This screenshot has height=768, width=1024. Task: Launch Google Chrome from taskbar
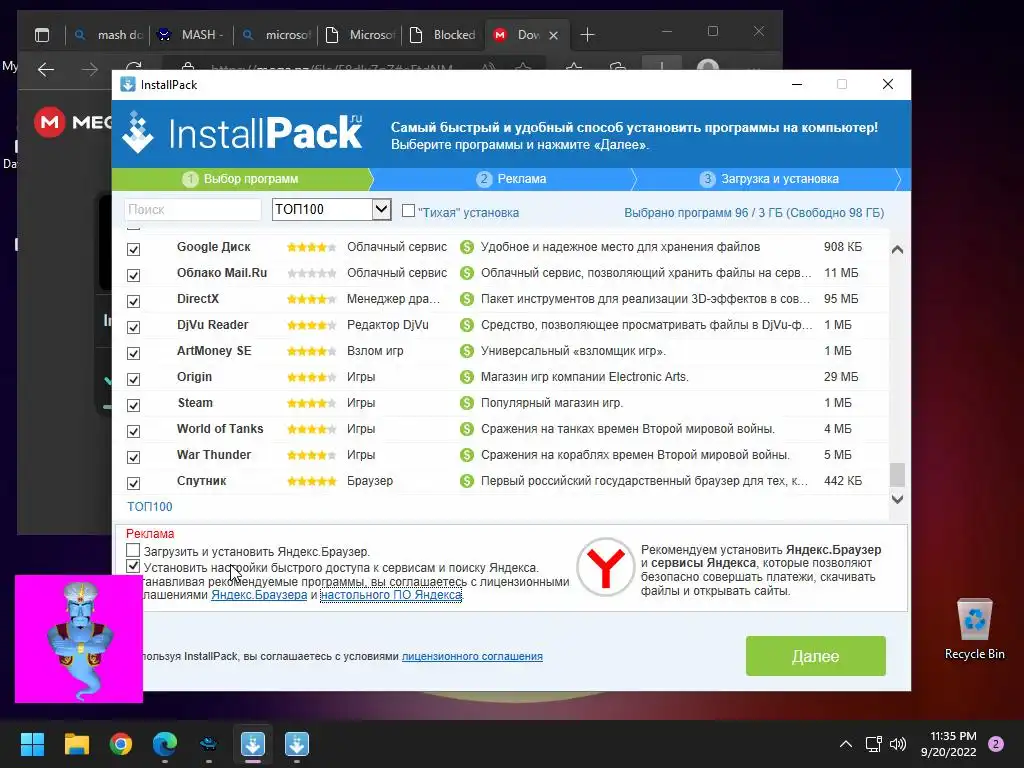(121, 744)
